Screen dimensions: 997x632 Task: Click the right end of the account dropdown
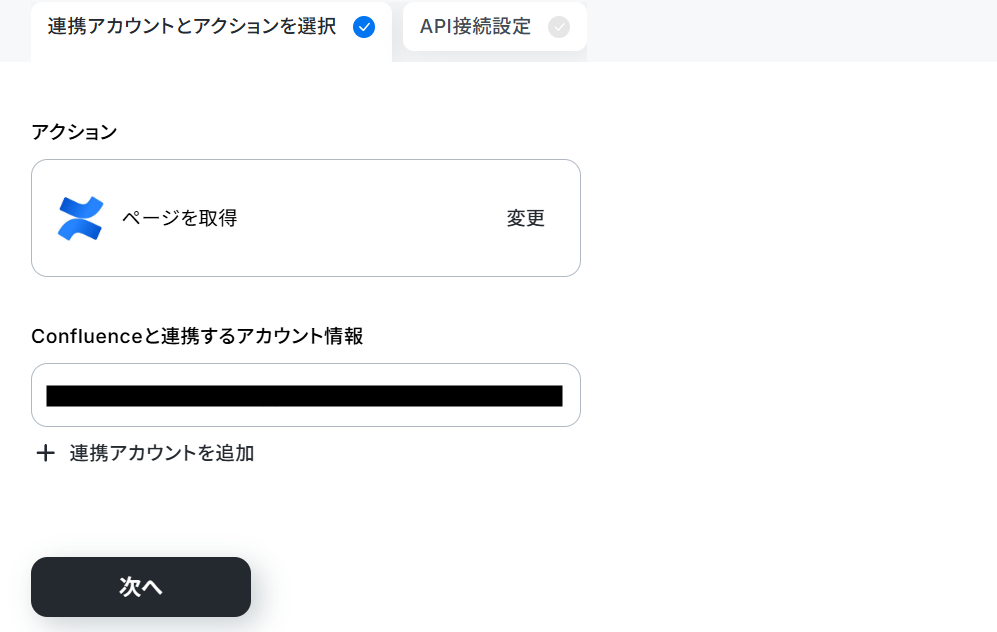point(571,395)
